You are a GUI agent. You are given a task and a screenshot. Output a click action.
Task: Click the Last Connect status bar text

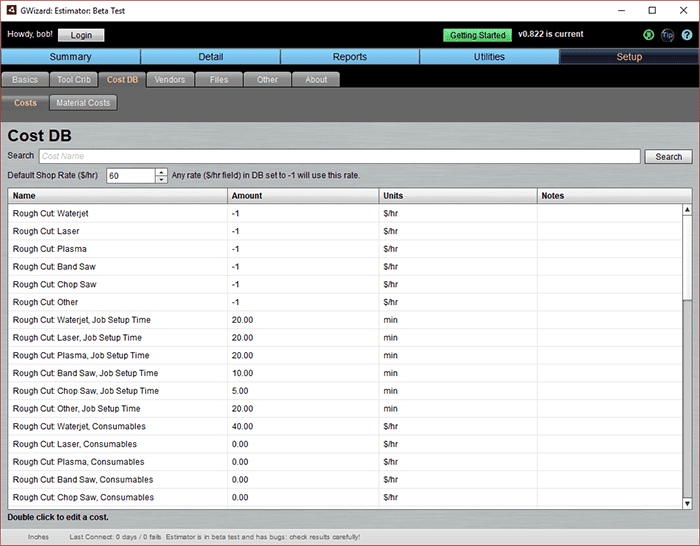pyautogui.click(x=115, y=537)
